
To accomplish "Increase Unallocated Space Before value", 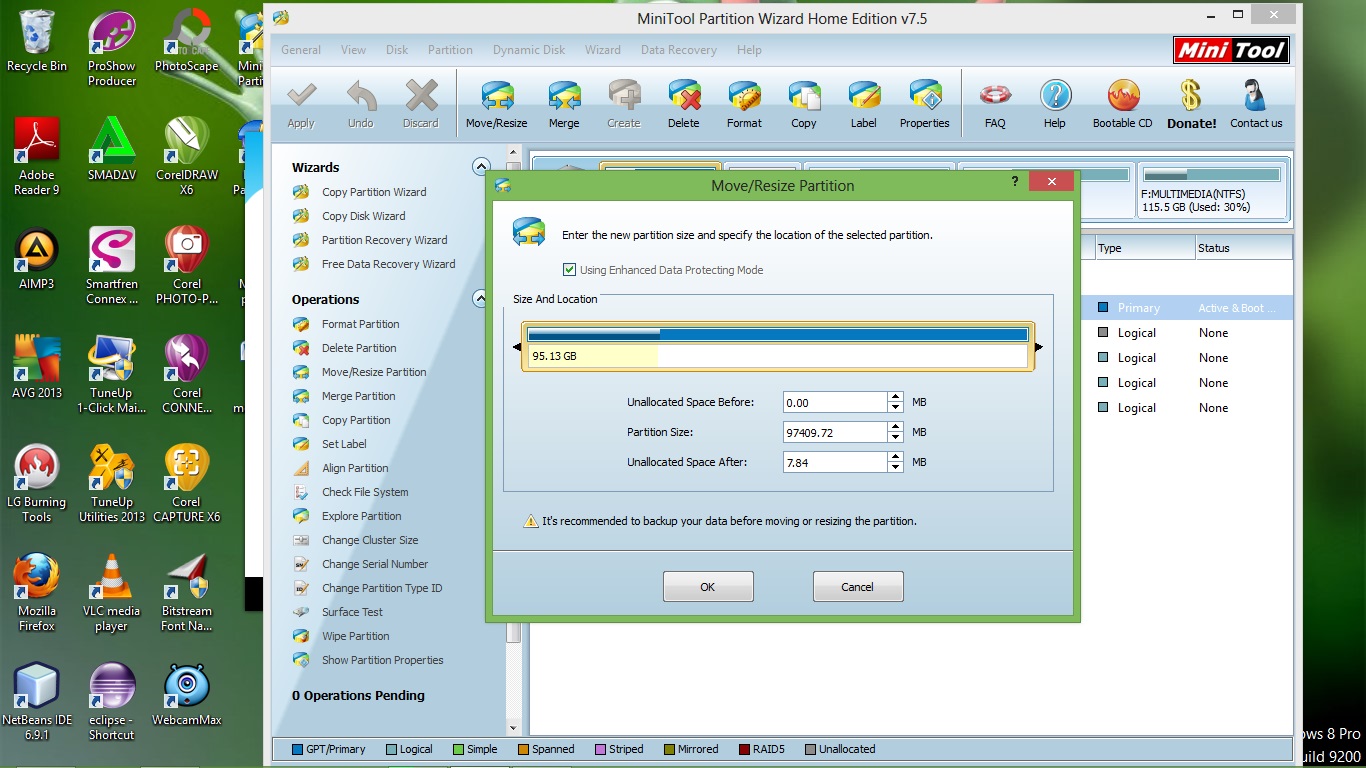I will 895,397.
